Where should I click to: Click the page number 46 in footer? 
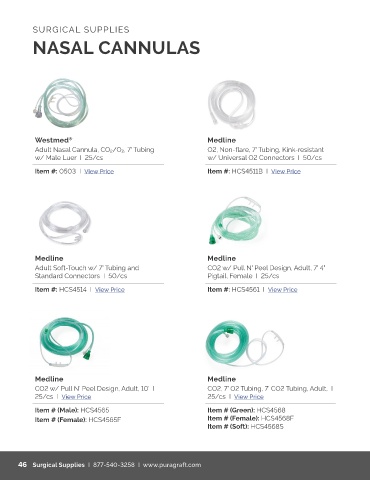tap(22, 465)
